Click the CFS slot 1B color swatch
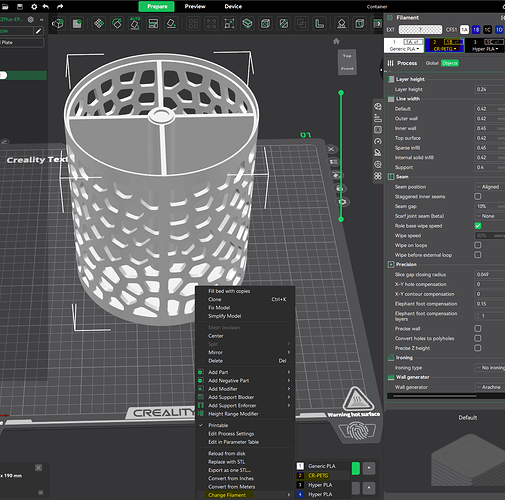Image resolution: width=505 pixels, height=500 pixels. tap(476, 30)
